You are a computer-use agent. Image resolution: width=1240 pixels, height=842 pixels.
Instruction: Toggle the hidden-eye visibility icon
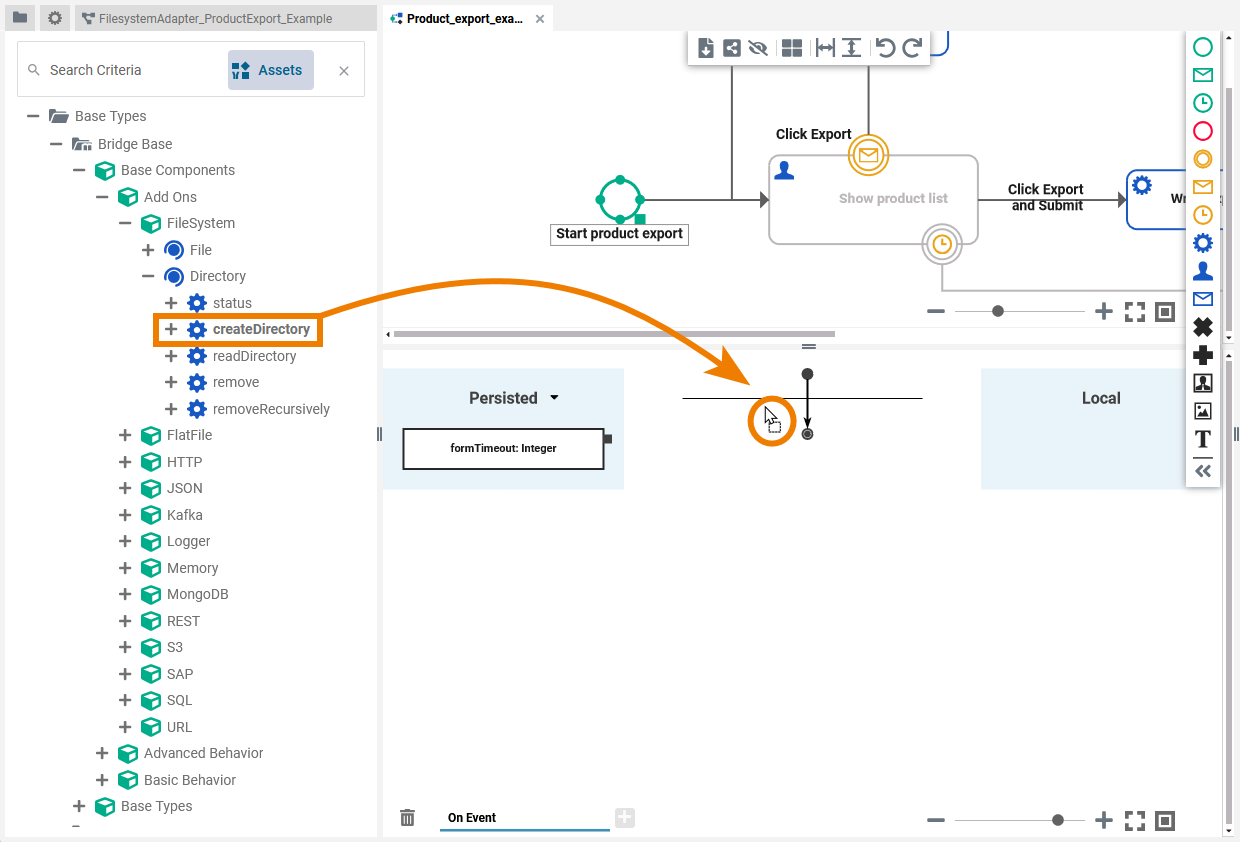click(x=757, y=48)
